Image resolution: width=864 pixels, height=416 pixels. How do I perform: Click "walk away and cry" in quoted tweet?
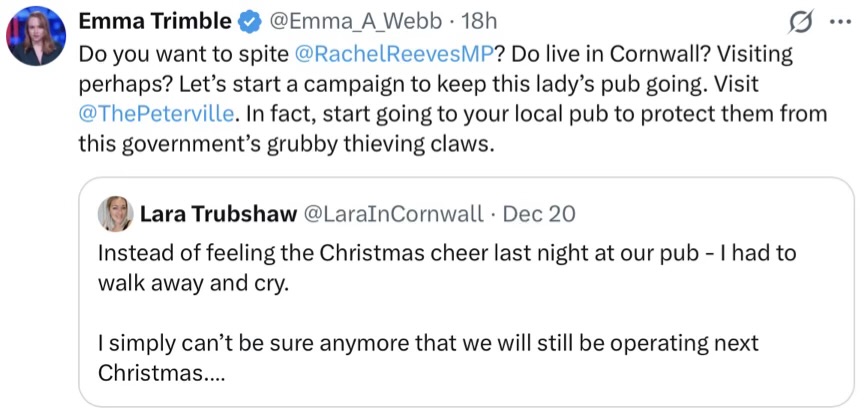(x=192, y=282)
